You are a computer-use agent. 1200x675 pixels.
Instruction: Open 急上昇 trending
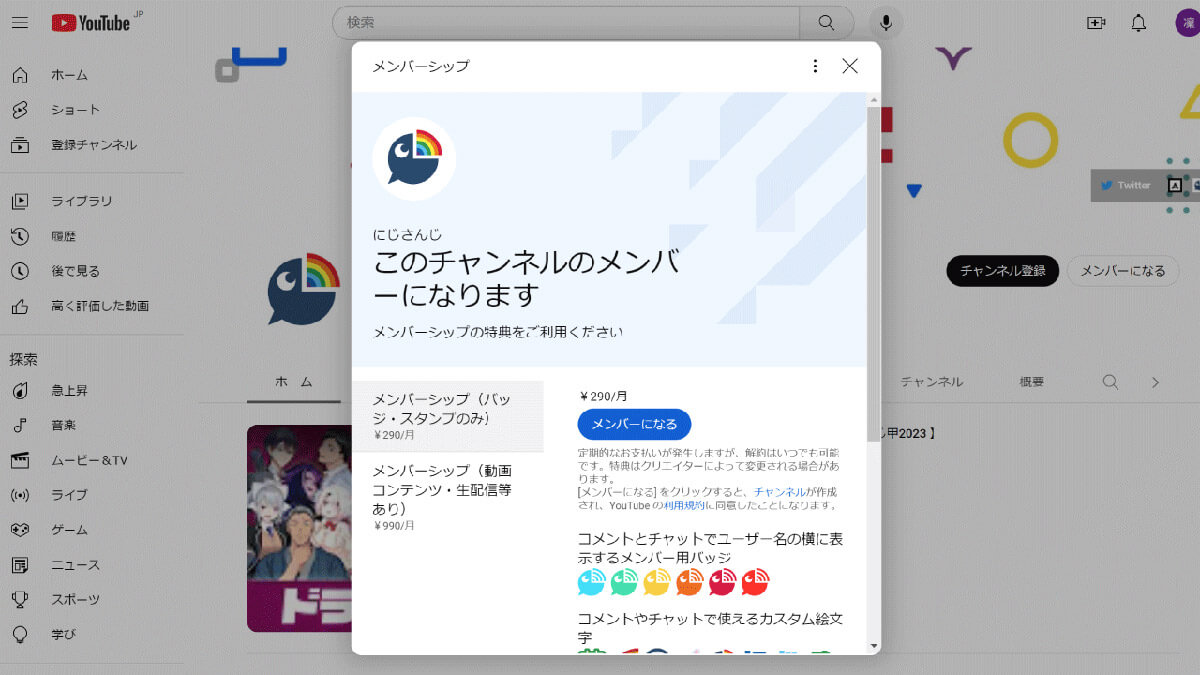(69, 390)
